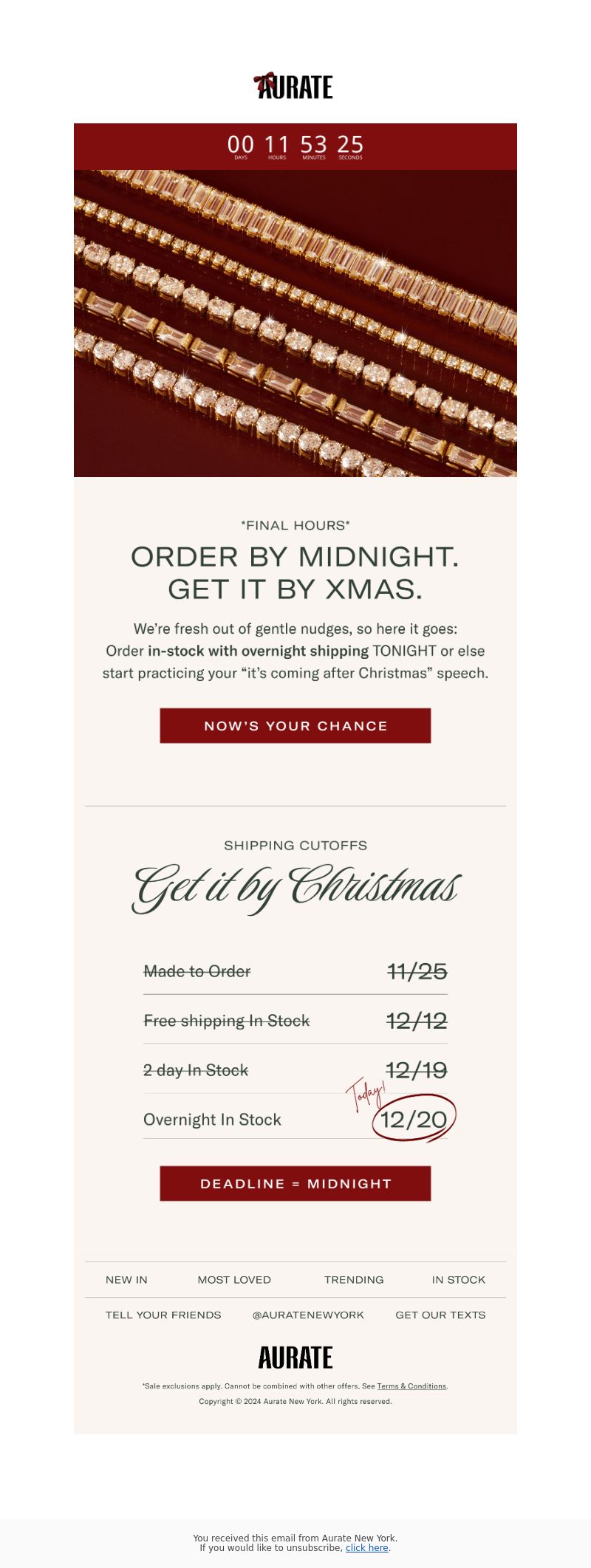
Task: Open the Terms & Conditions link
Action: (x=411, y=1386)
